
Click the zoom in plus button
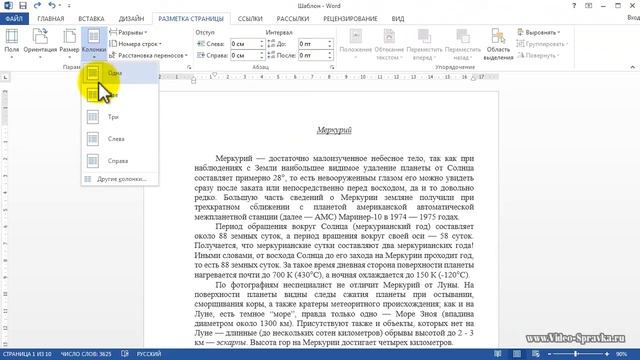point(607,354)
